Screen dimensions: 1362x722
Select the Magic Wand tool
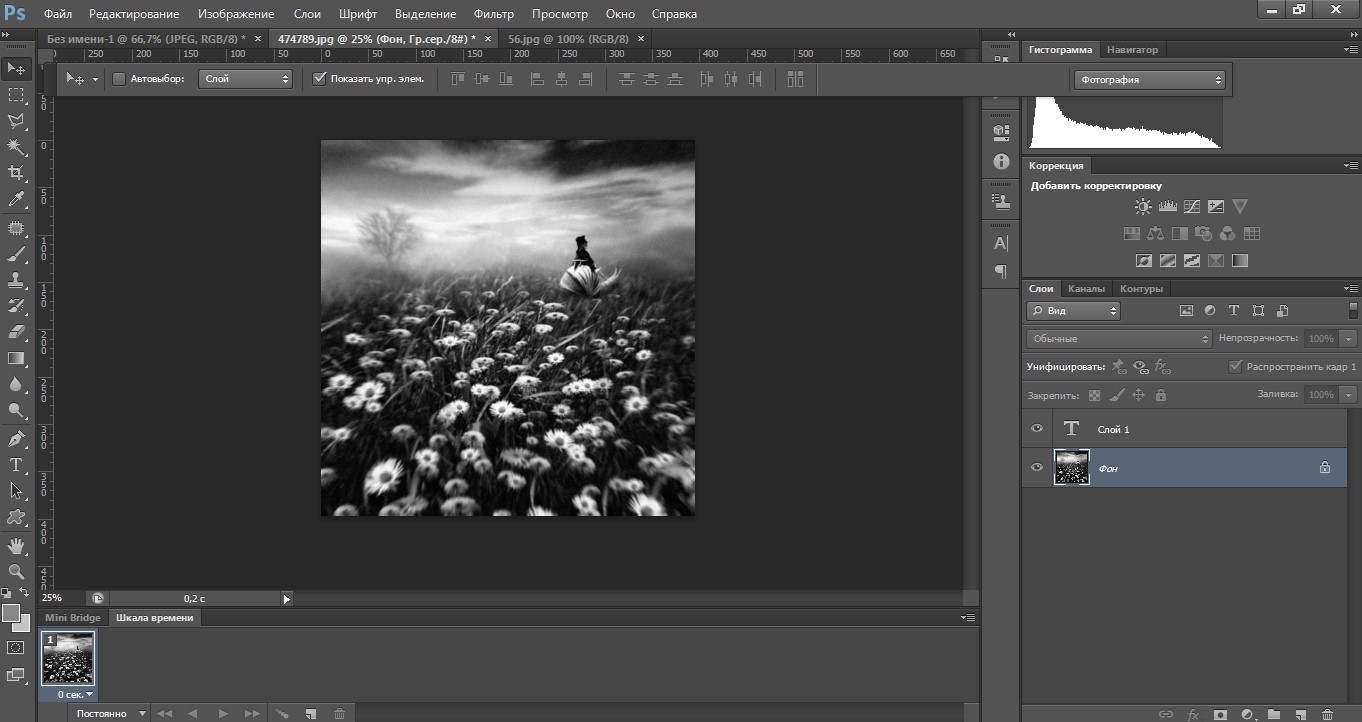[16, 147]
